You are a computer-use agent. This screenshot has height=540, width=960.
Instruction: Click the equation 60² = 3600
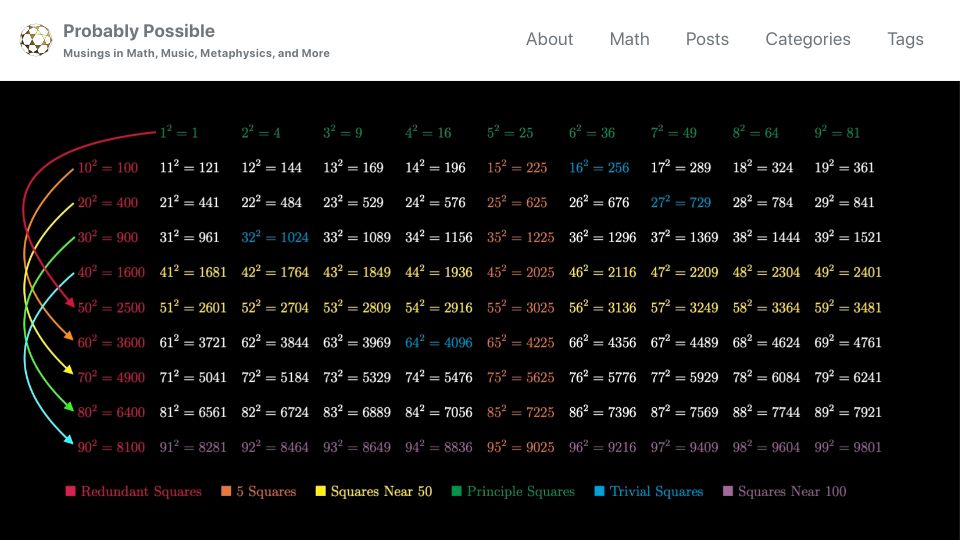tap(111, 342)
